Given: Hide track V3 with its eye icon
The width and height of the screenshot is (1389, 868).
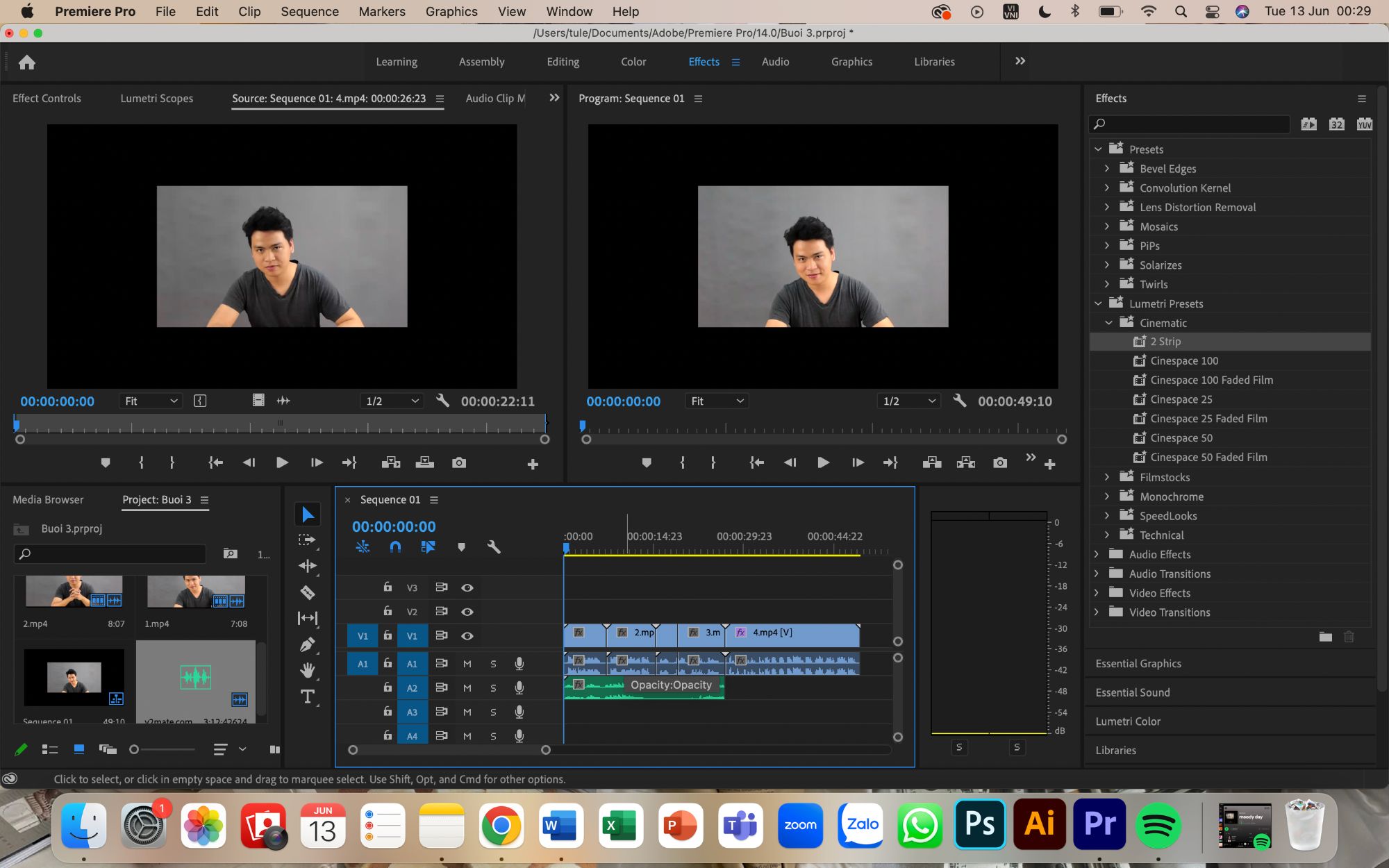Looking at the screenshot, I should [x=467, y=587].
